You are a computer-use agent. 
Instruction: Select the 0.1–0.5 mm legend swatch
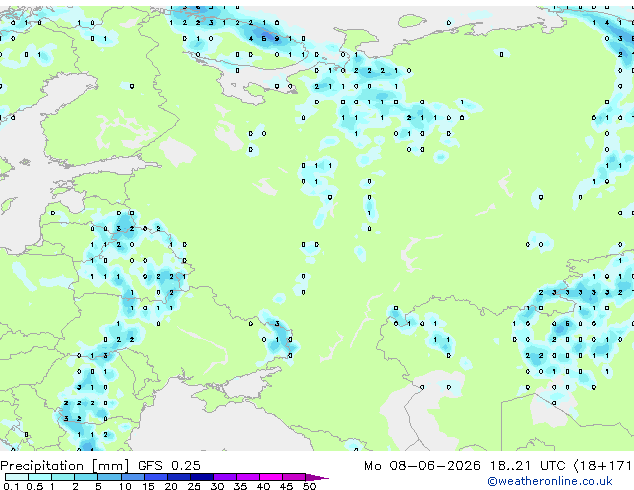point(17,477)
